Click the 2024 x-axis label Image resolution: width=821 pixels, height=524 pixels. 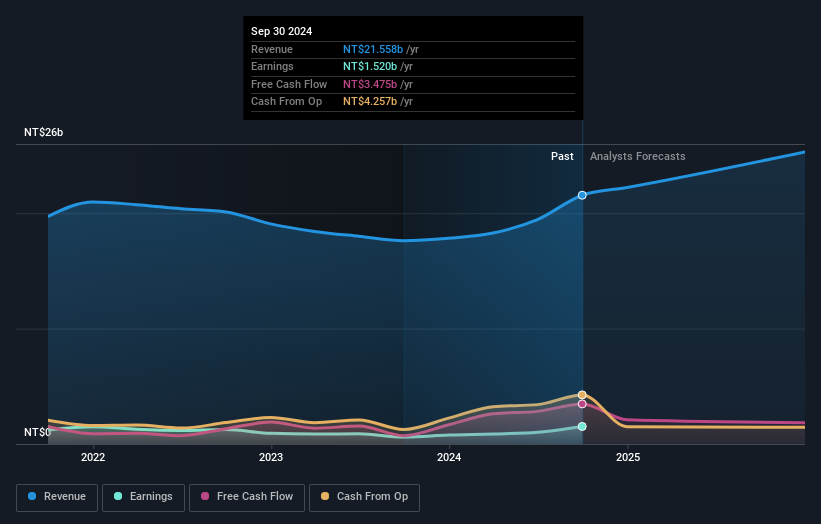449,458
